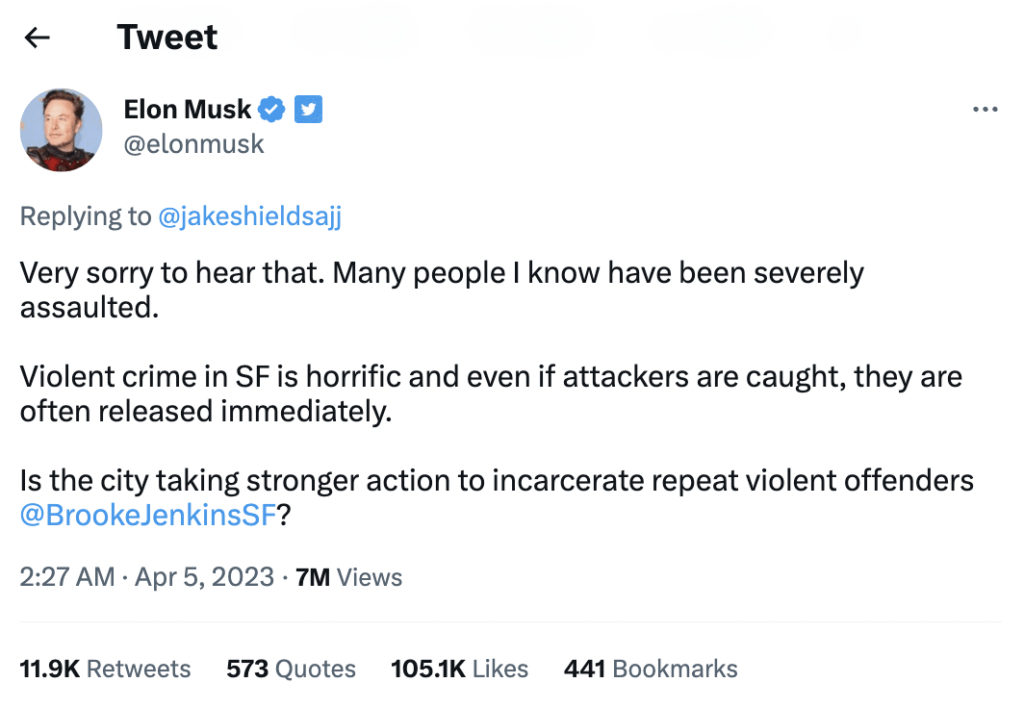The width and height of the screenshot is (1024, 708).
Task: Click the blue verified checkmark badge
Action: [273, 109]
